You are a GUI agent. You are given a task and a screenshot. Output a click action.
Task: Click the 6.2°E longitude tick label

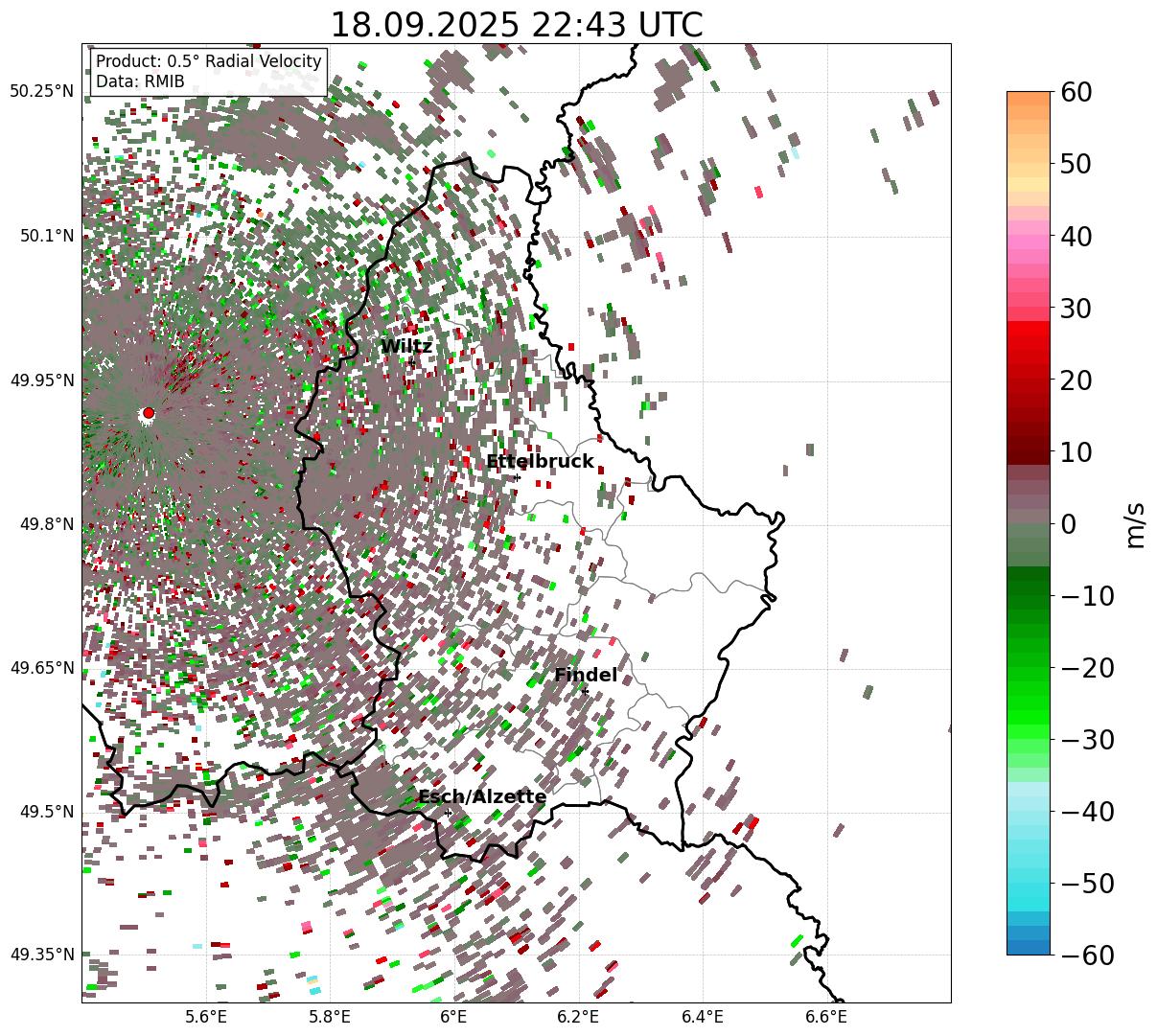(579, 1018)
